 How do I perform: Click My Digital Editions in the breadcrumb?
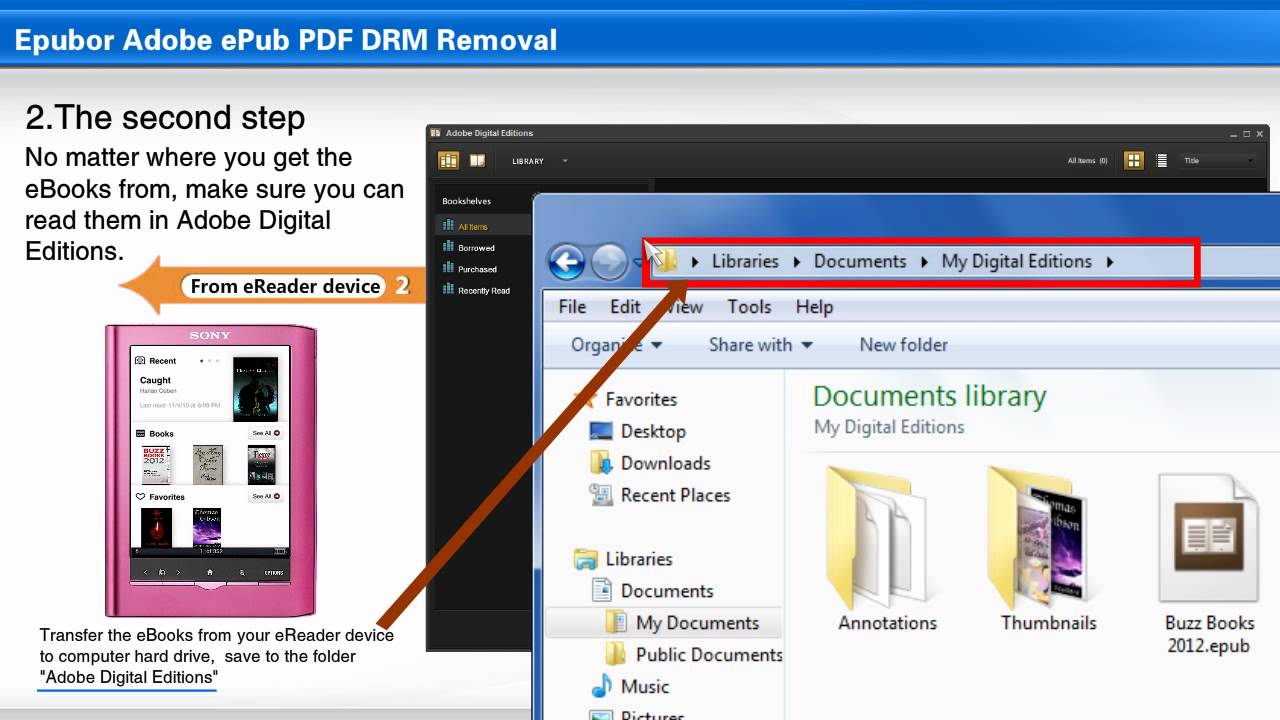click(1016, 261)
